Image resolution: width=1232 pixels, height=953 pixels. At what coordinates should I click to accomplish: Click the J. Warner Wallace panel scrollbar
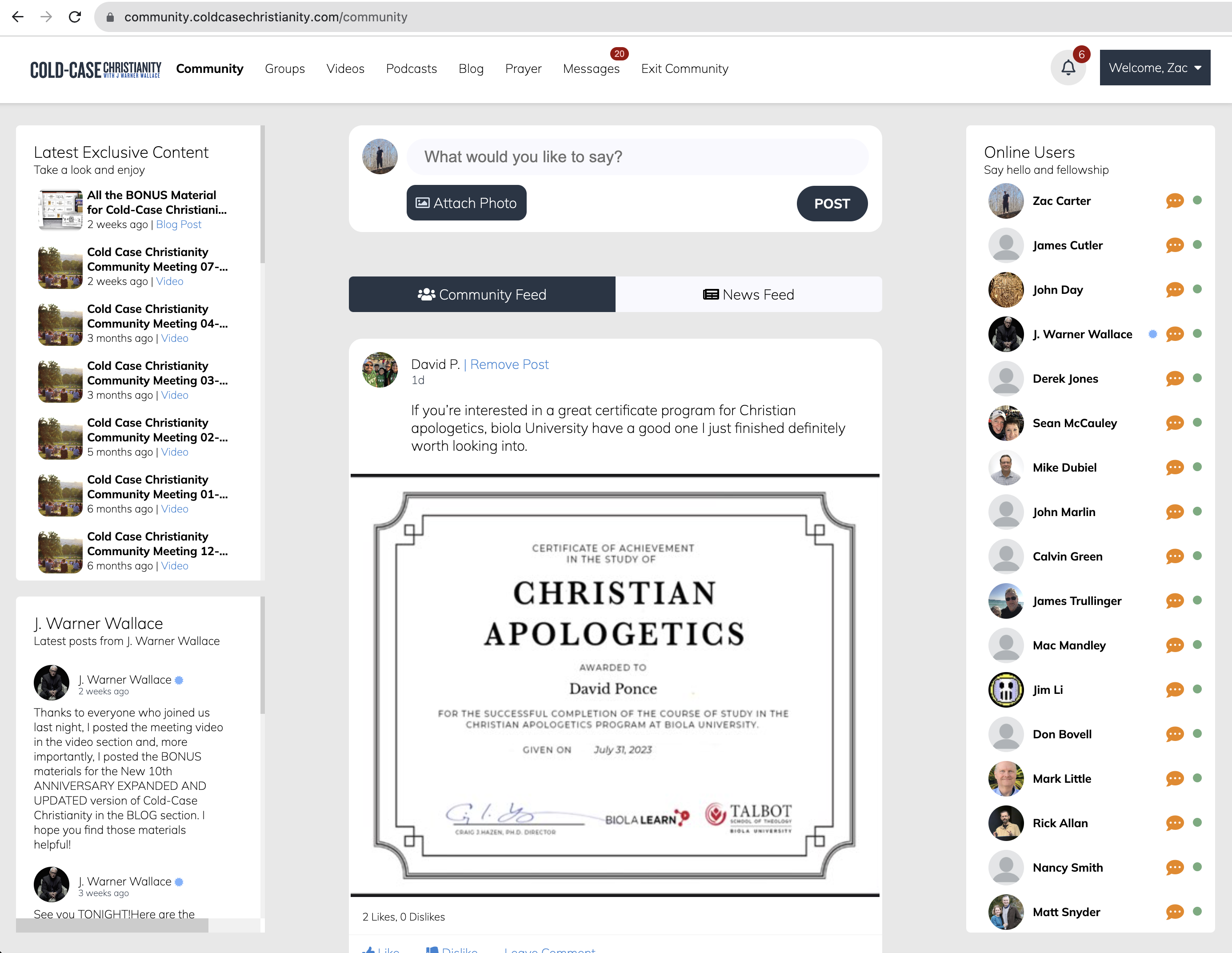pyautogui.click(x=262, y=655)
